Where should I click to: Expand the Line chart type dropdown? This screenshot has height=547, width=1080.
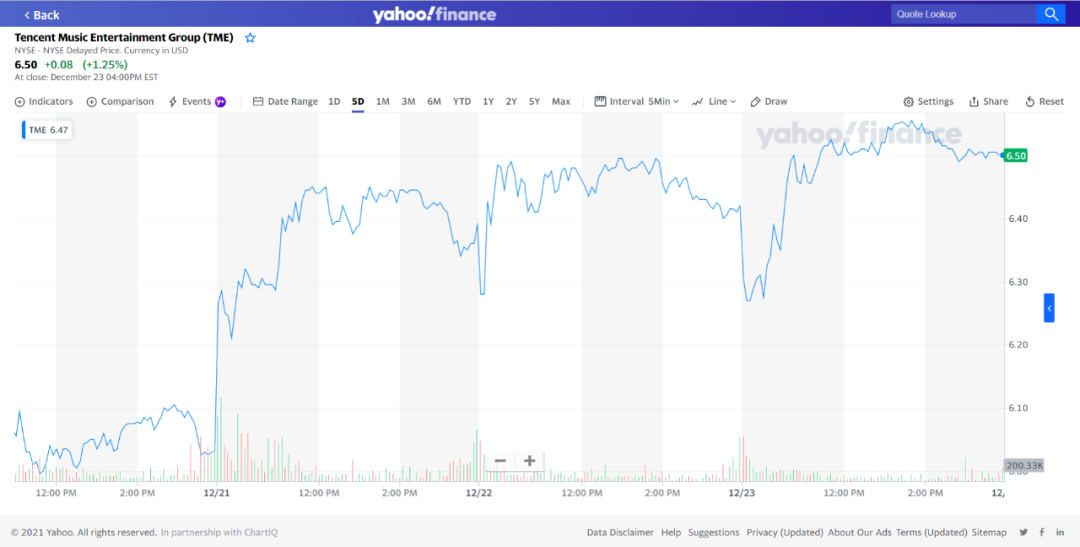tap(714, 101)
